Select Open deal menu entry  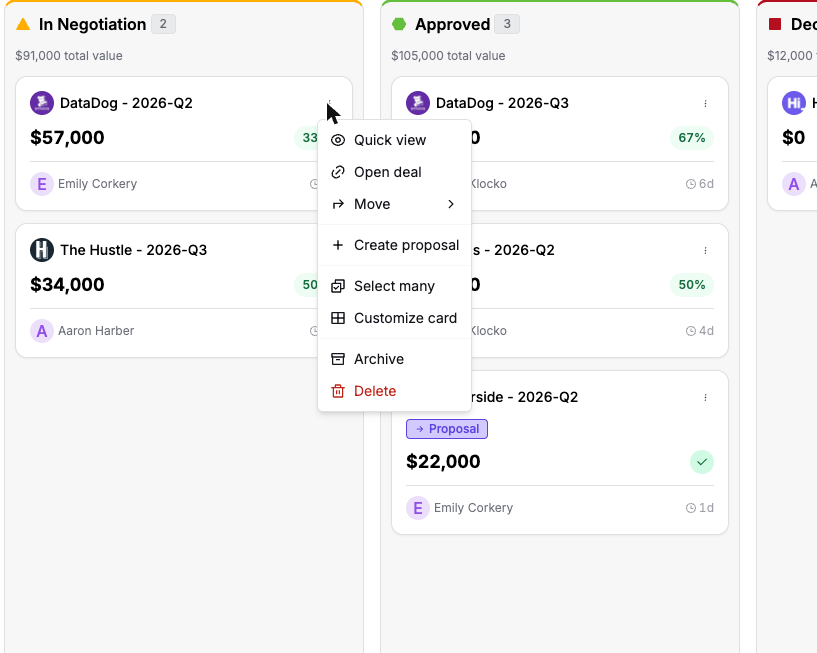394,172
